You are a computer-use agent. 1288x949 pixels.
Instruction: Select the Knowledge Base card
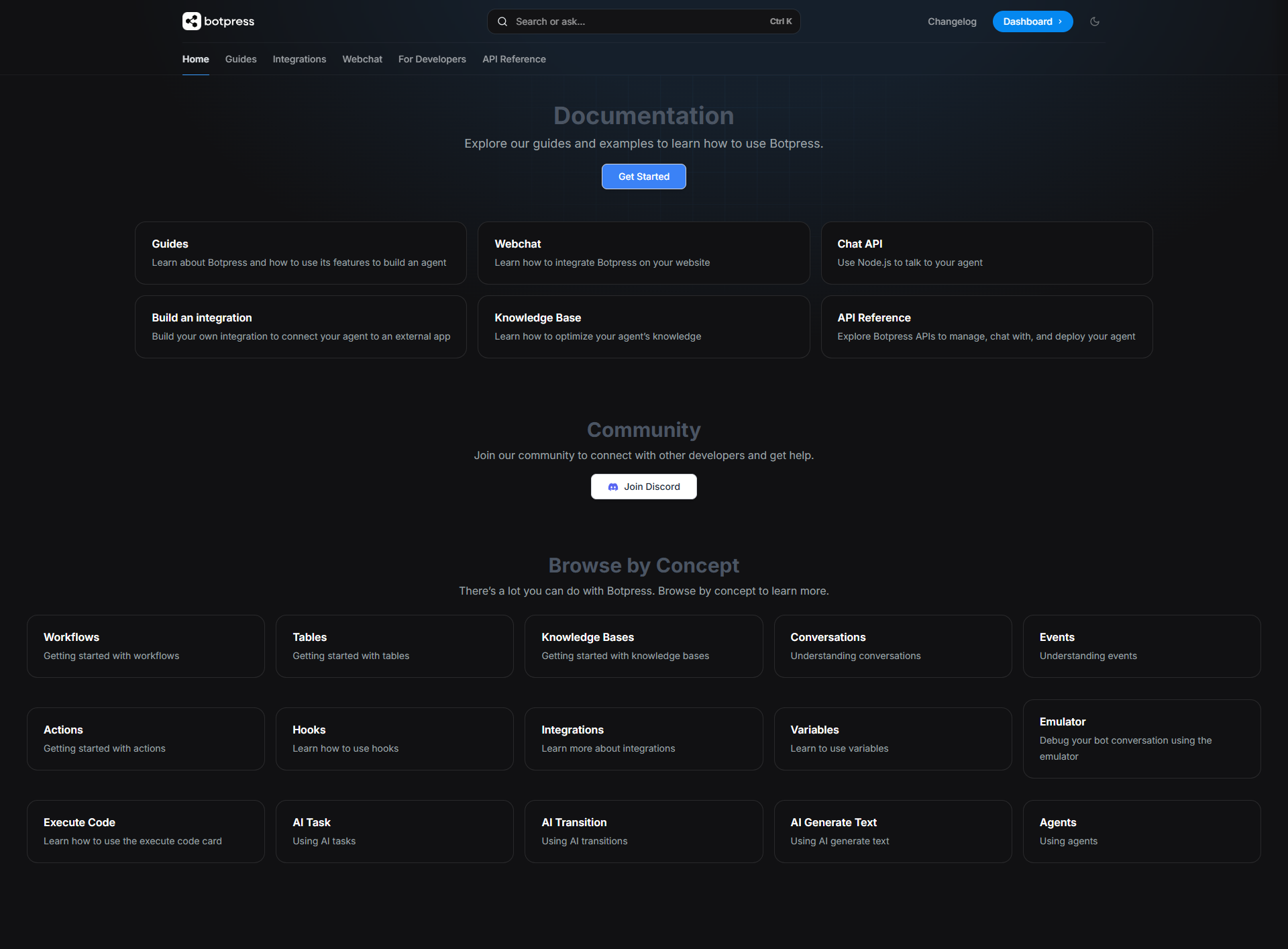(643, 327)
